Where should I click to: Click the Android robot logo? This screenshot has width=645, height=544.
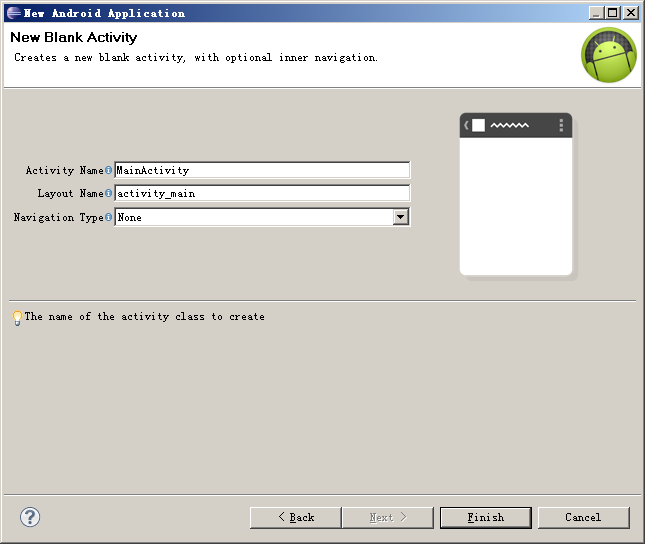609,55
